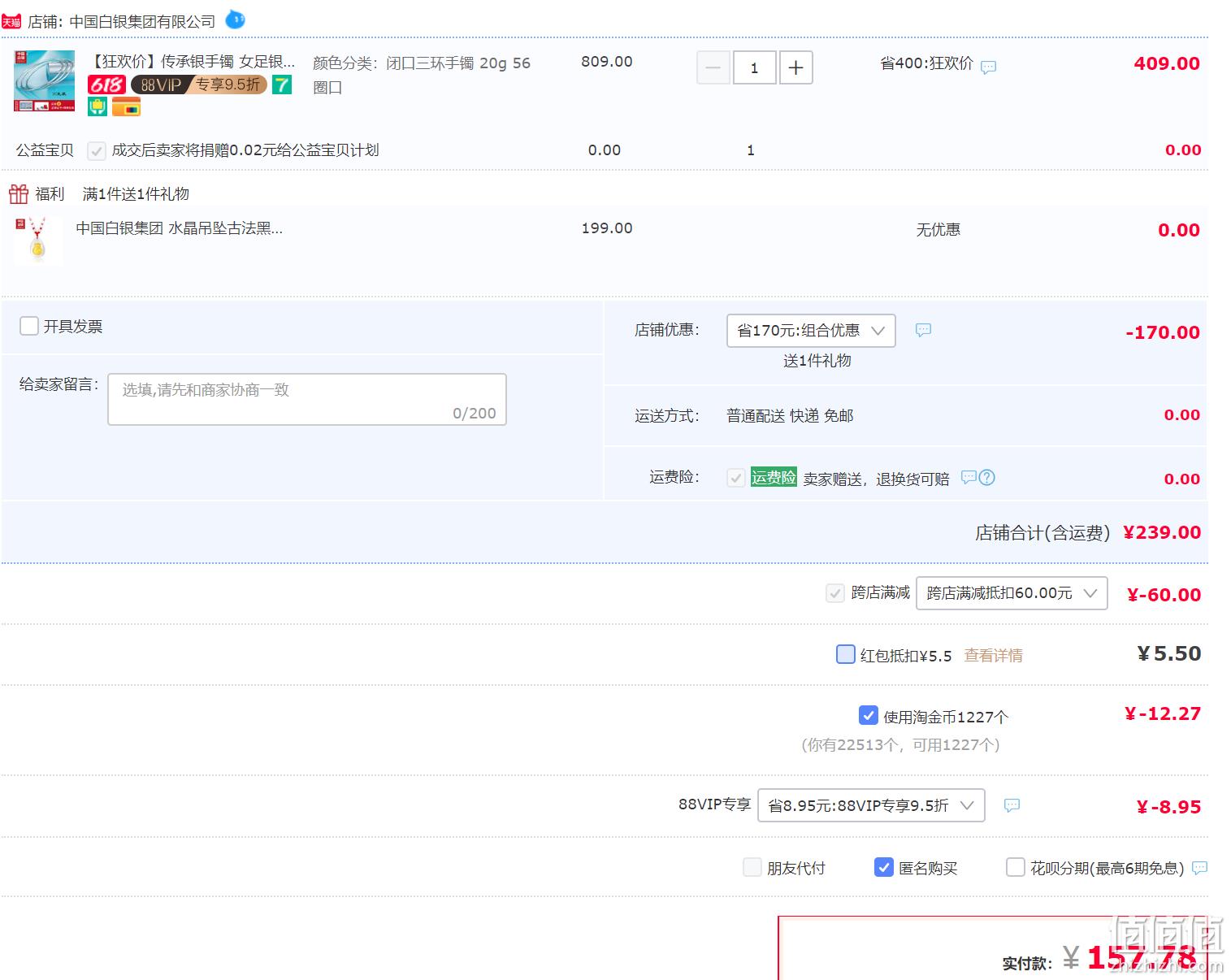The height and width of the screenshot is (980, 1231).
Task: Click info bubble icon beside 店铺优惠 dropdown
Action: [x=923, y=330]
